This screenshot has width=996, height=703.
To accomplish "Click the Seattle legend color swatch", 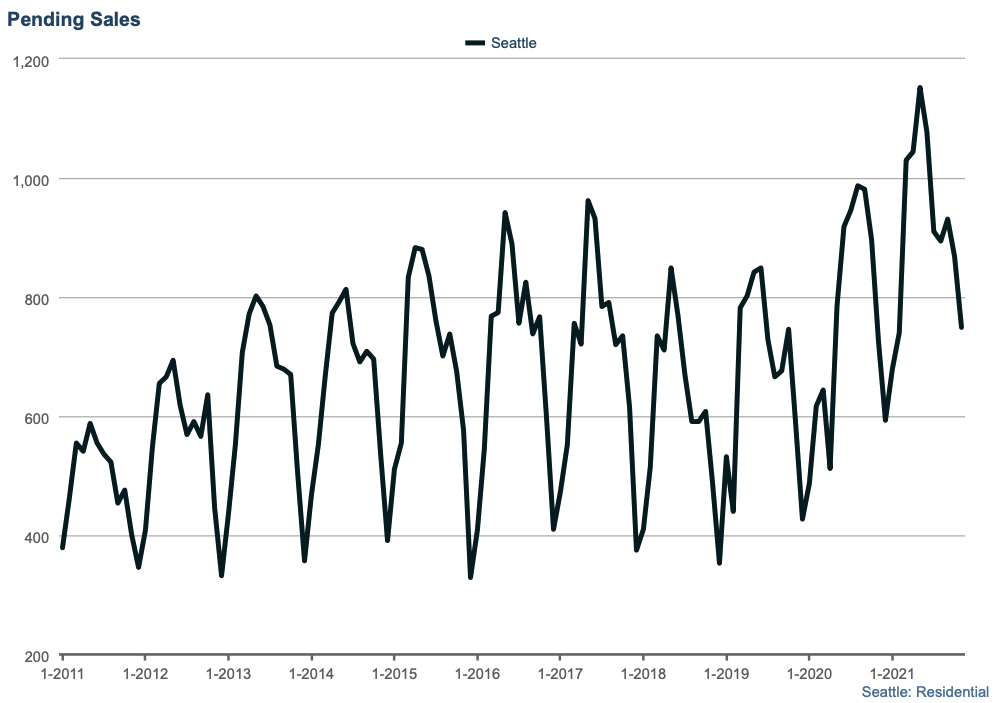I will (475, 43).
